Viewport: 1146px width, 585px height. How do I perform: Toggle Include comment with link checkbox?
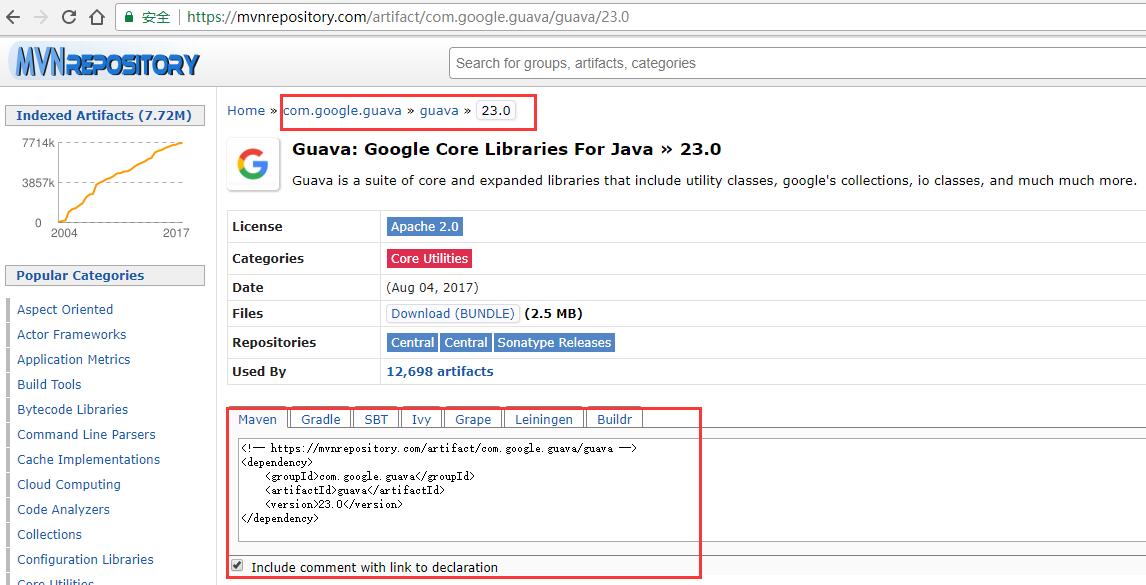click(x=237, y=565)
